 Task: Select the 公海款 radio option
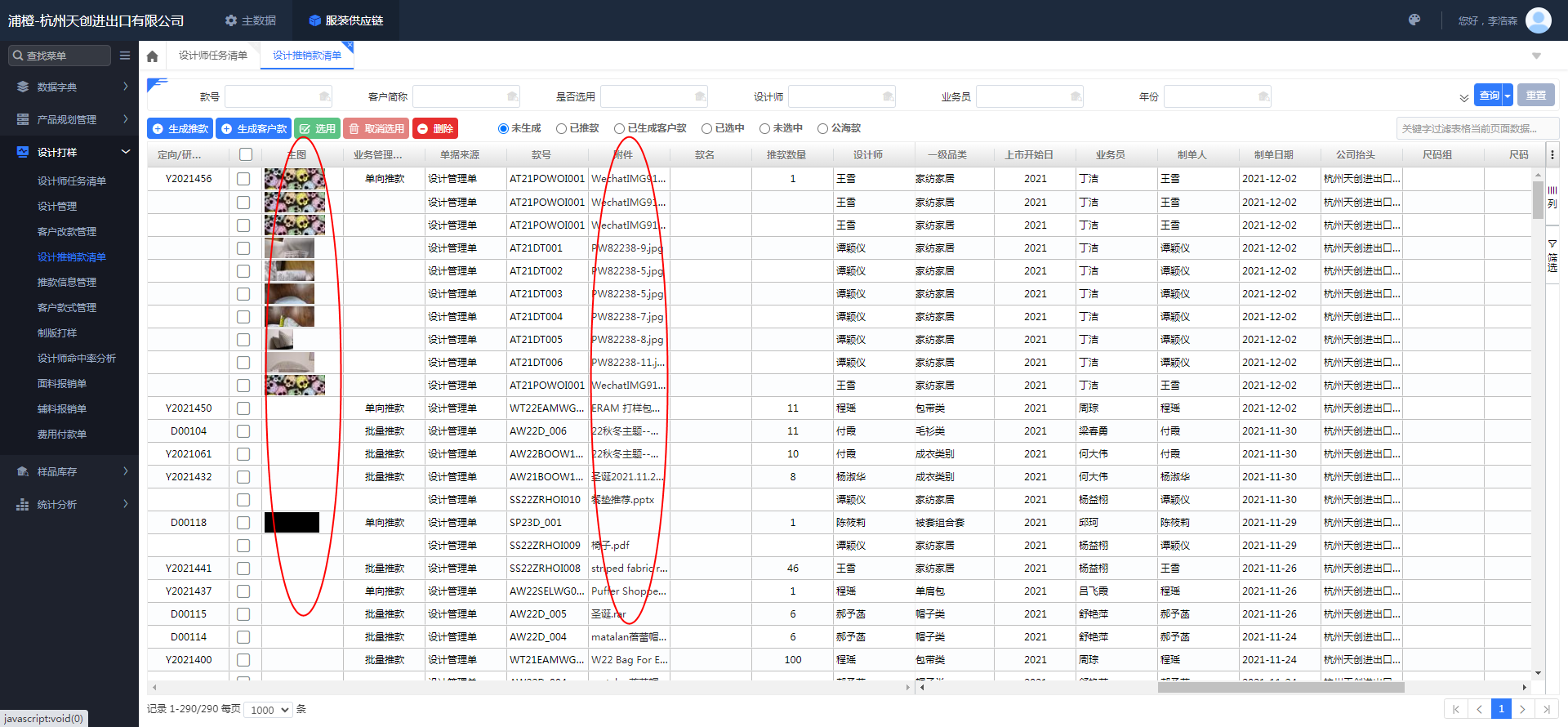822,128
